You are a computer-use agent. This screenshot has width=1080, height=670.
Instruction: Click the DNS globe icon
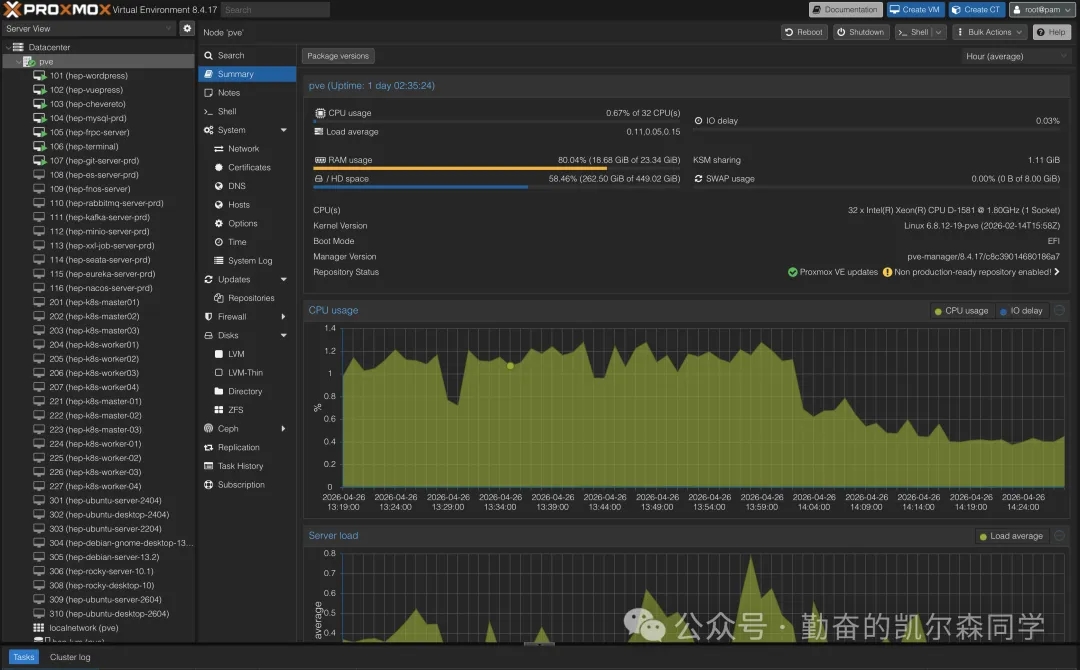click(x=219, y=186)
